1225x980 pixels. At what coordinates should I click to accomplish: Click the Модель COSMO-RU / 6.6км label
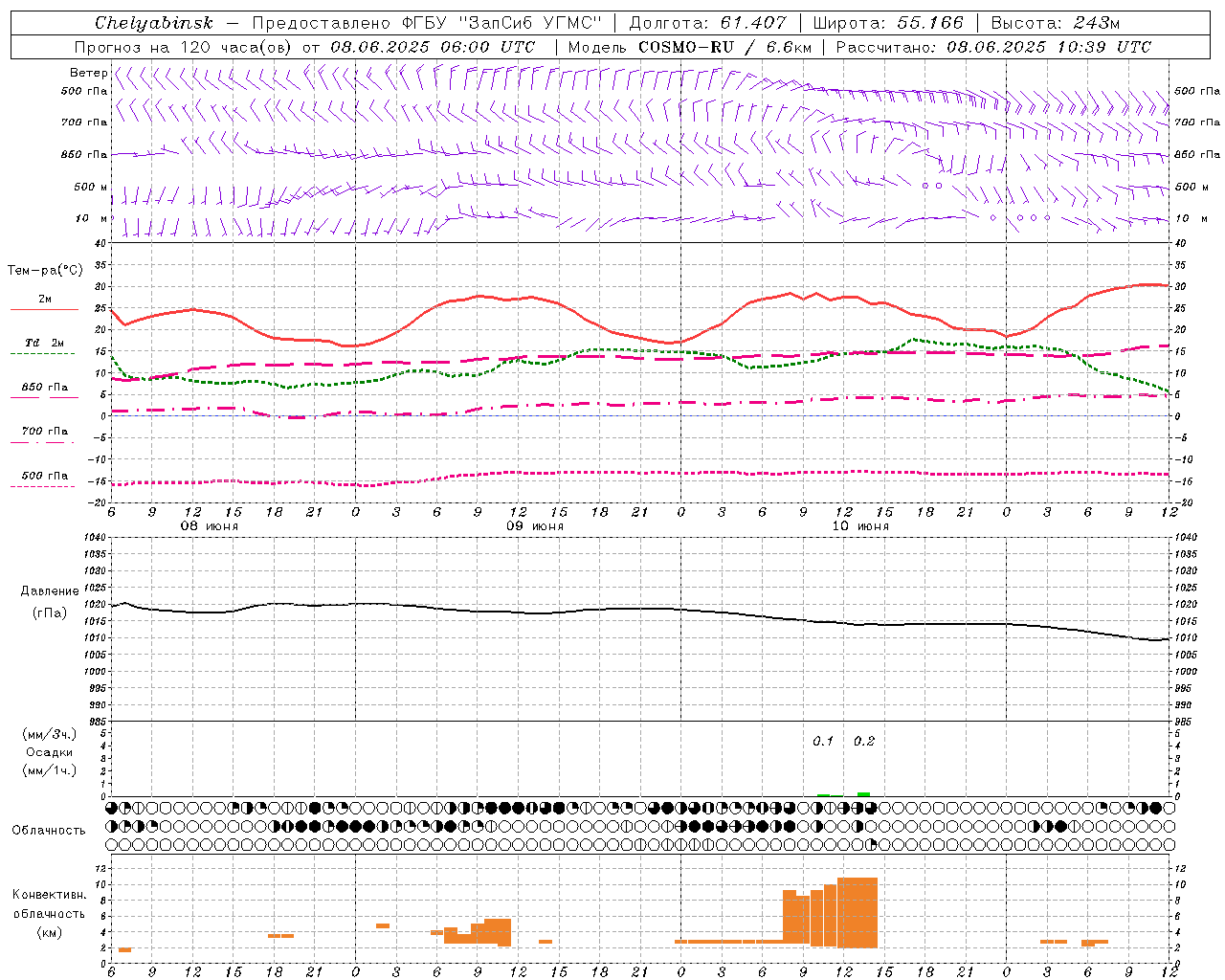click(x=689, y=47)
